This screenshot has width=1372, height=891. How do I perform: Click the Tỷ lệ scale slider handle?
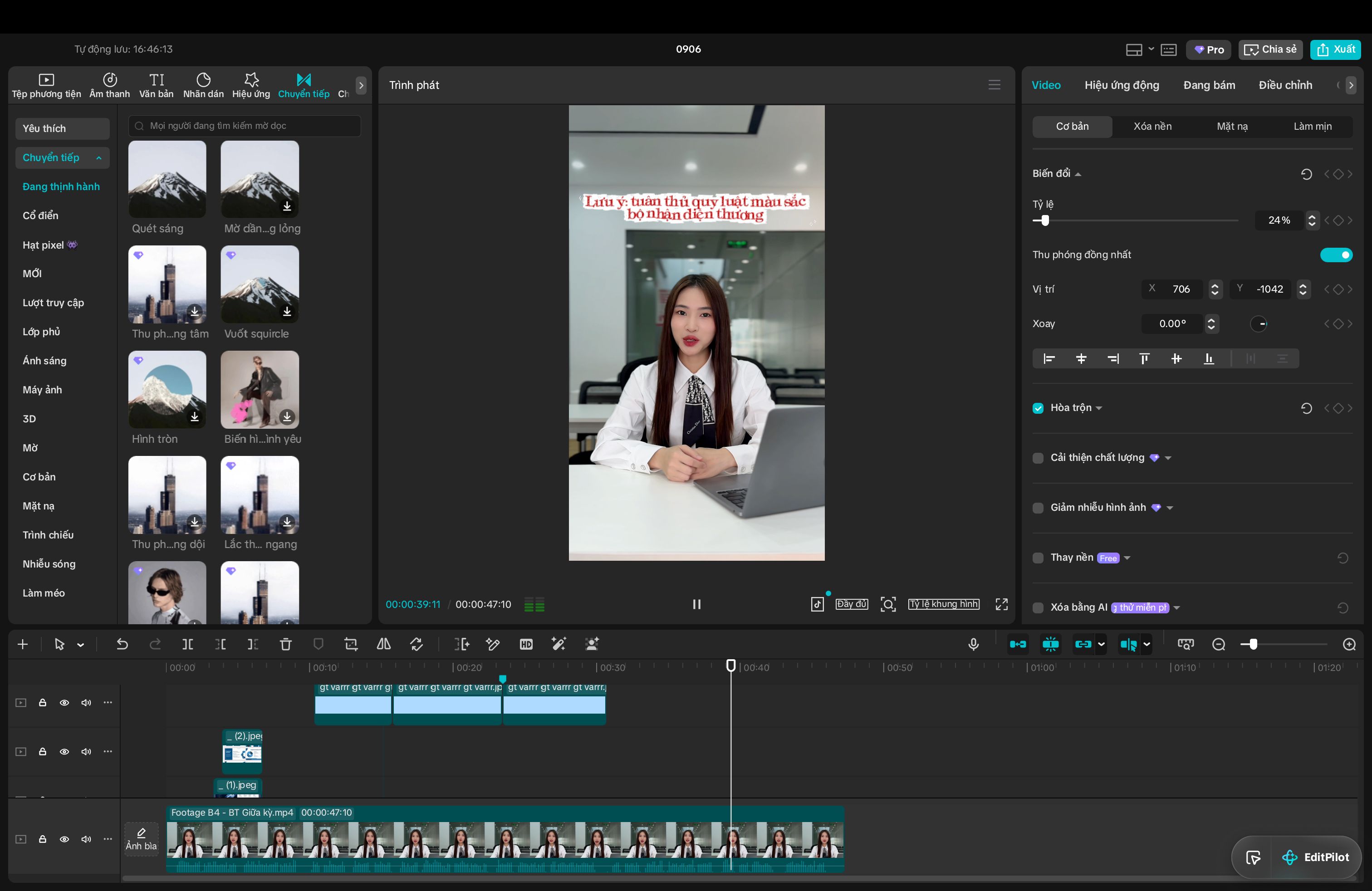coord(1044,221)
